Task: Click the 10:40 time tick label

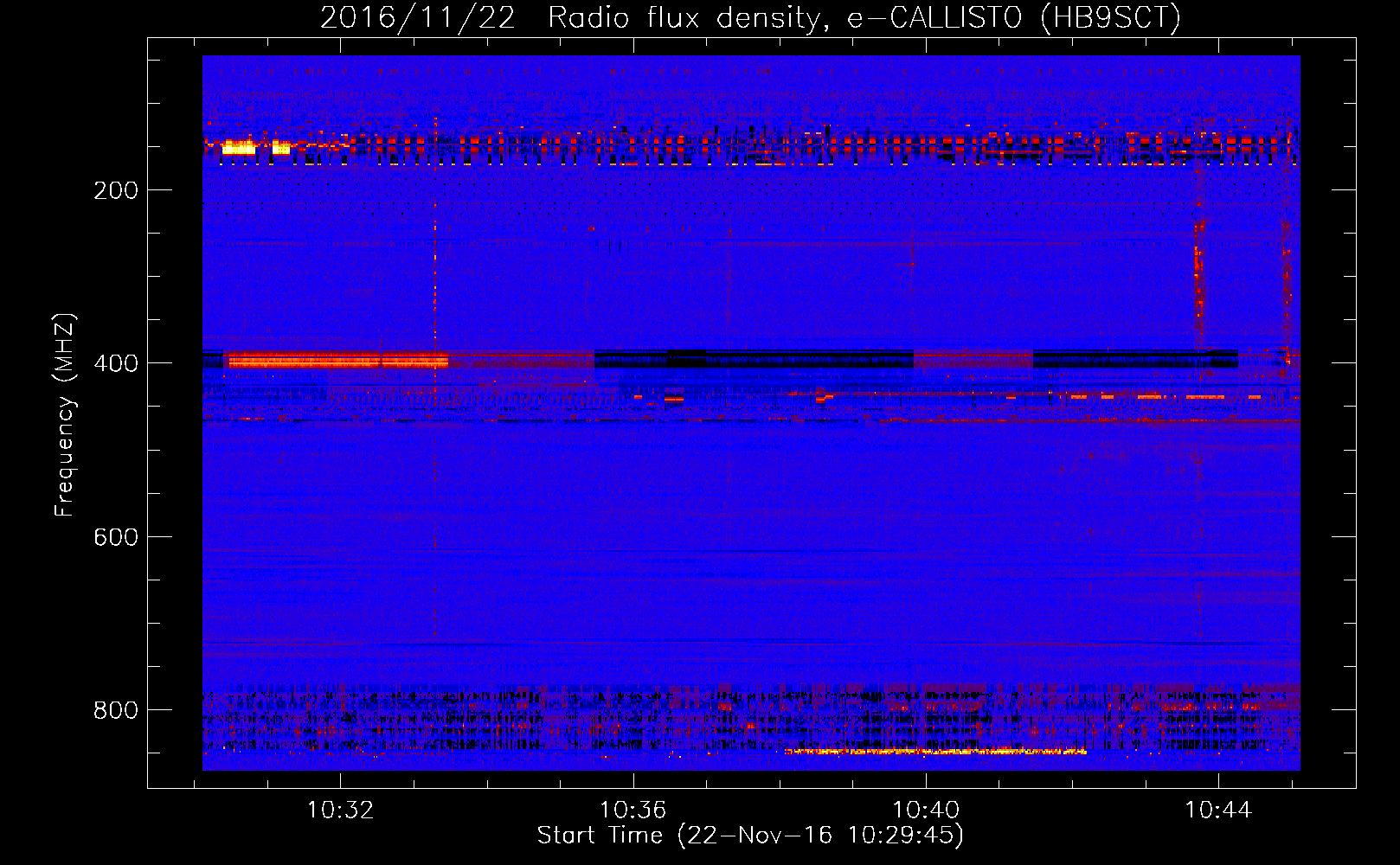Action: [x=926, y=811]
